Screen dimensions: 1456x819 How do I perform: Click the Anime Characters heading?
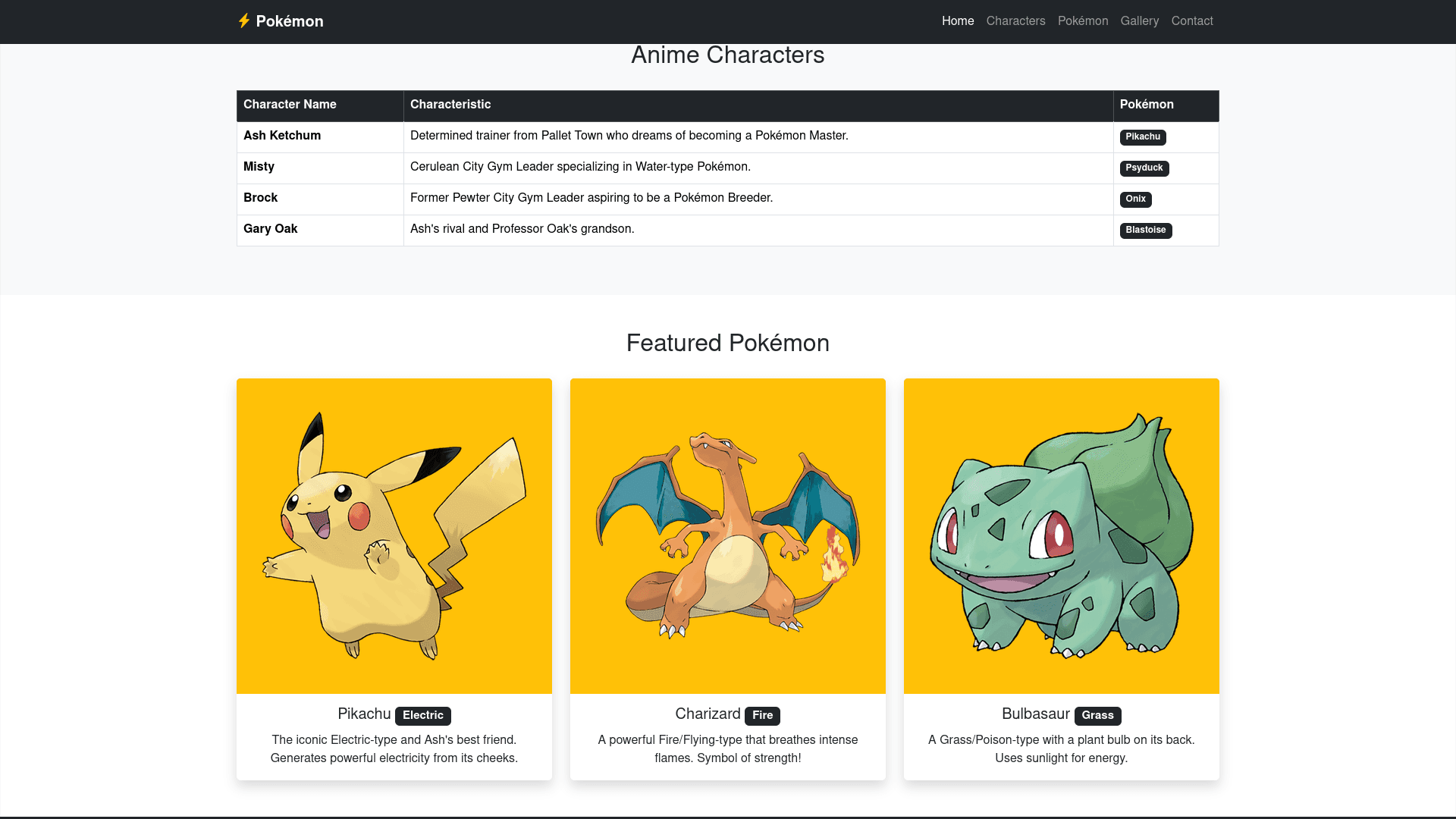[x=728, y=55]
